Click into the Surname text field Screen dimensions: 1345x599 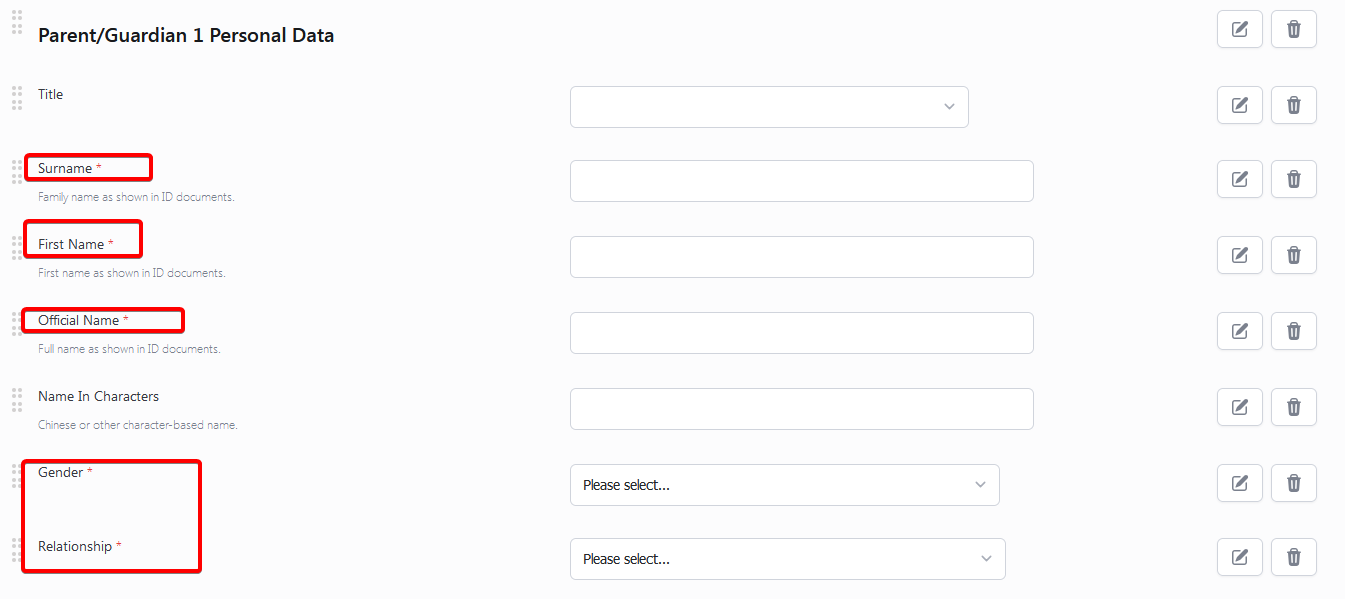pos(802,181)
